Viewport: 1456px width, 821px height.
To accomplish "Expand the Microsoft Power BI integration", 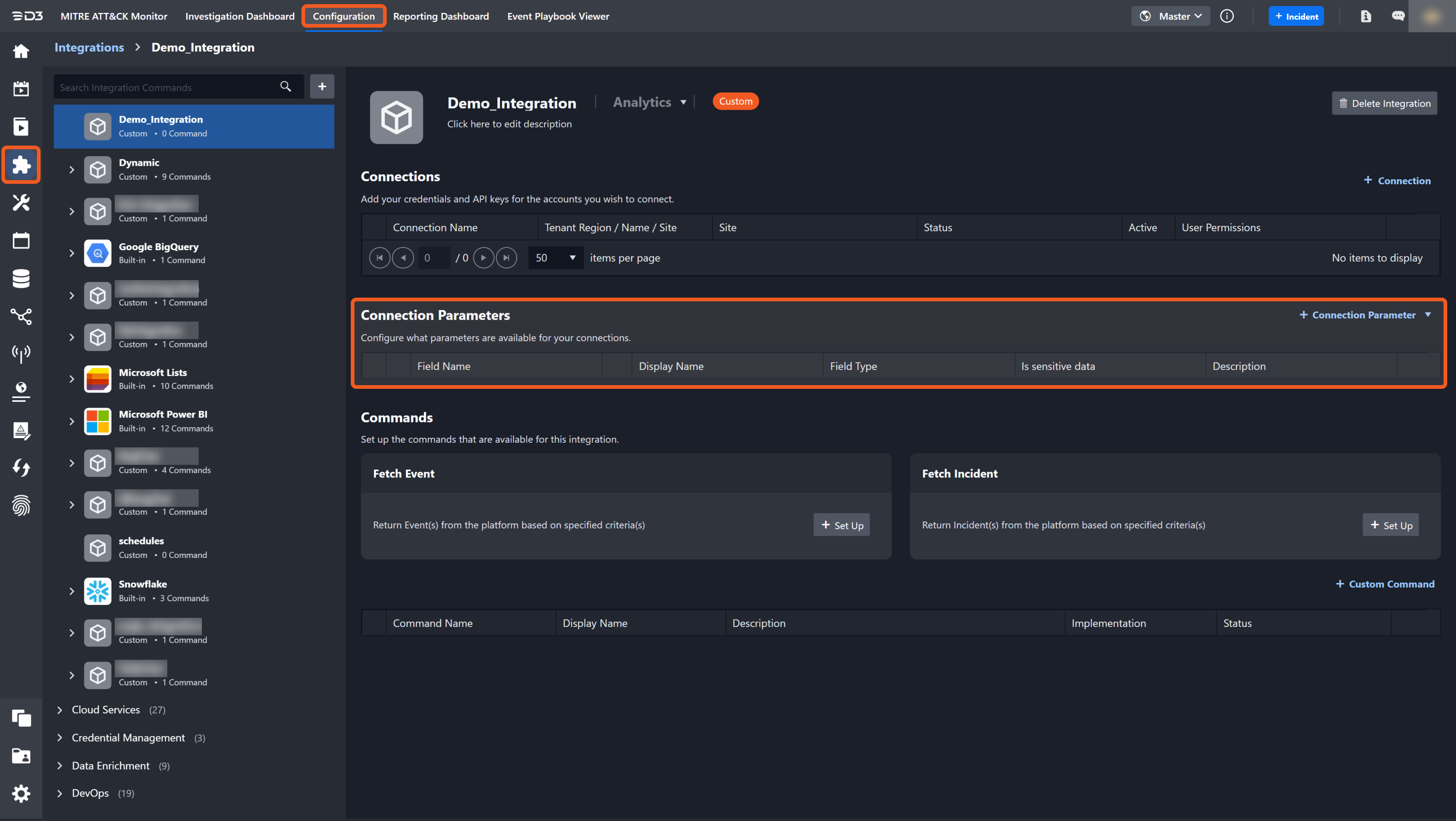I will pos(72,421).
